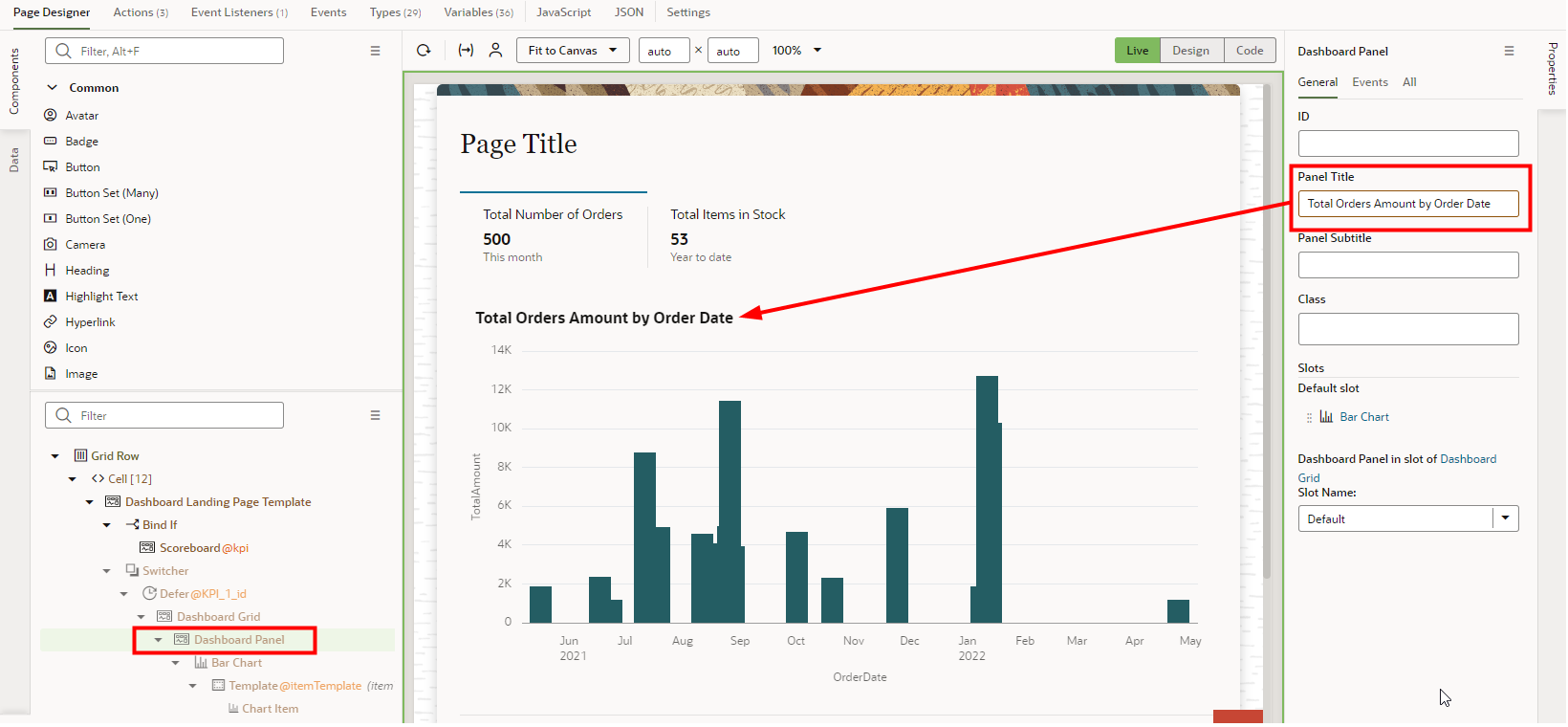Select the Button component icon

(51, 166)
